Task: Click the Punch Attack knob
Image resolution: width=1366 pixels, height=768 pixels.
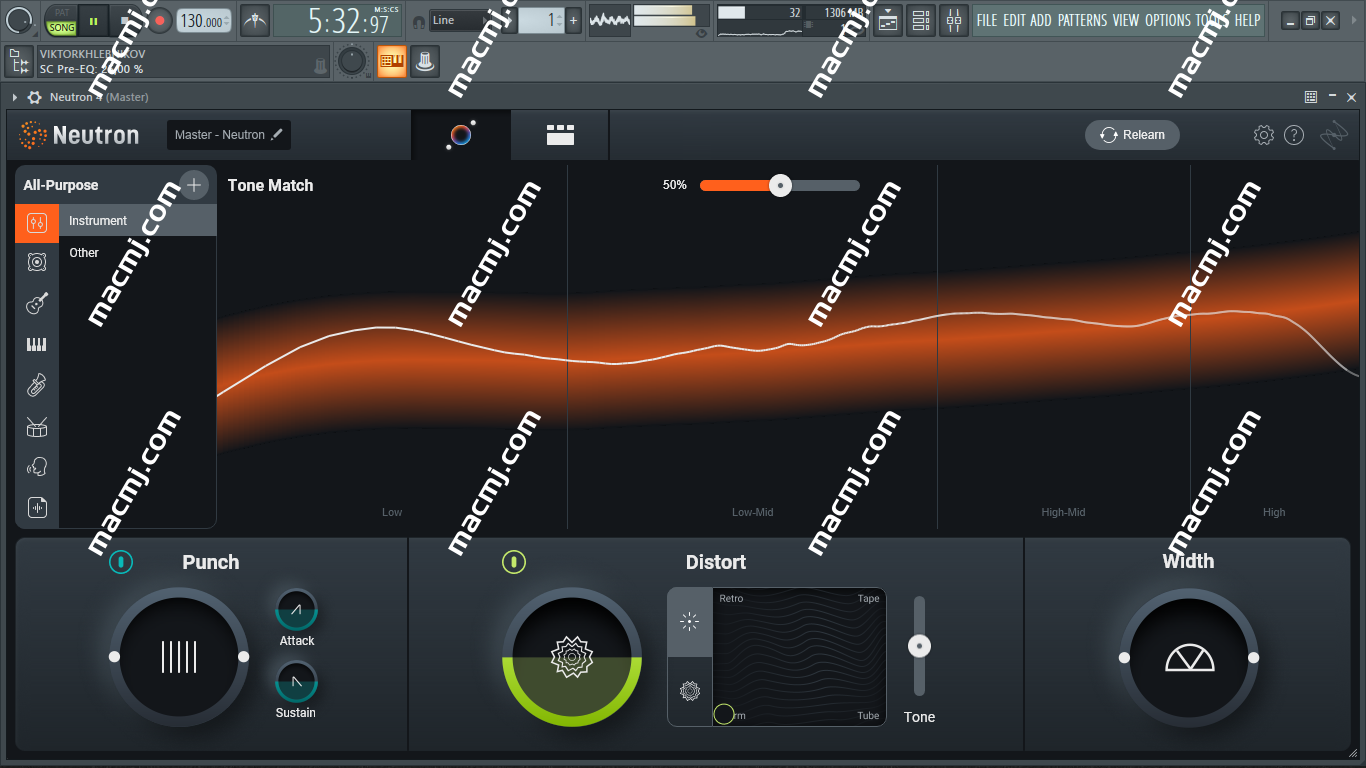Action: (296, 610)
